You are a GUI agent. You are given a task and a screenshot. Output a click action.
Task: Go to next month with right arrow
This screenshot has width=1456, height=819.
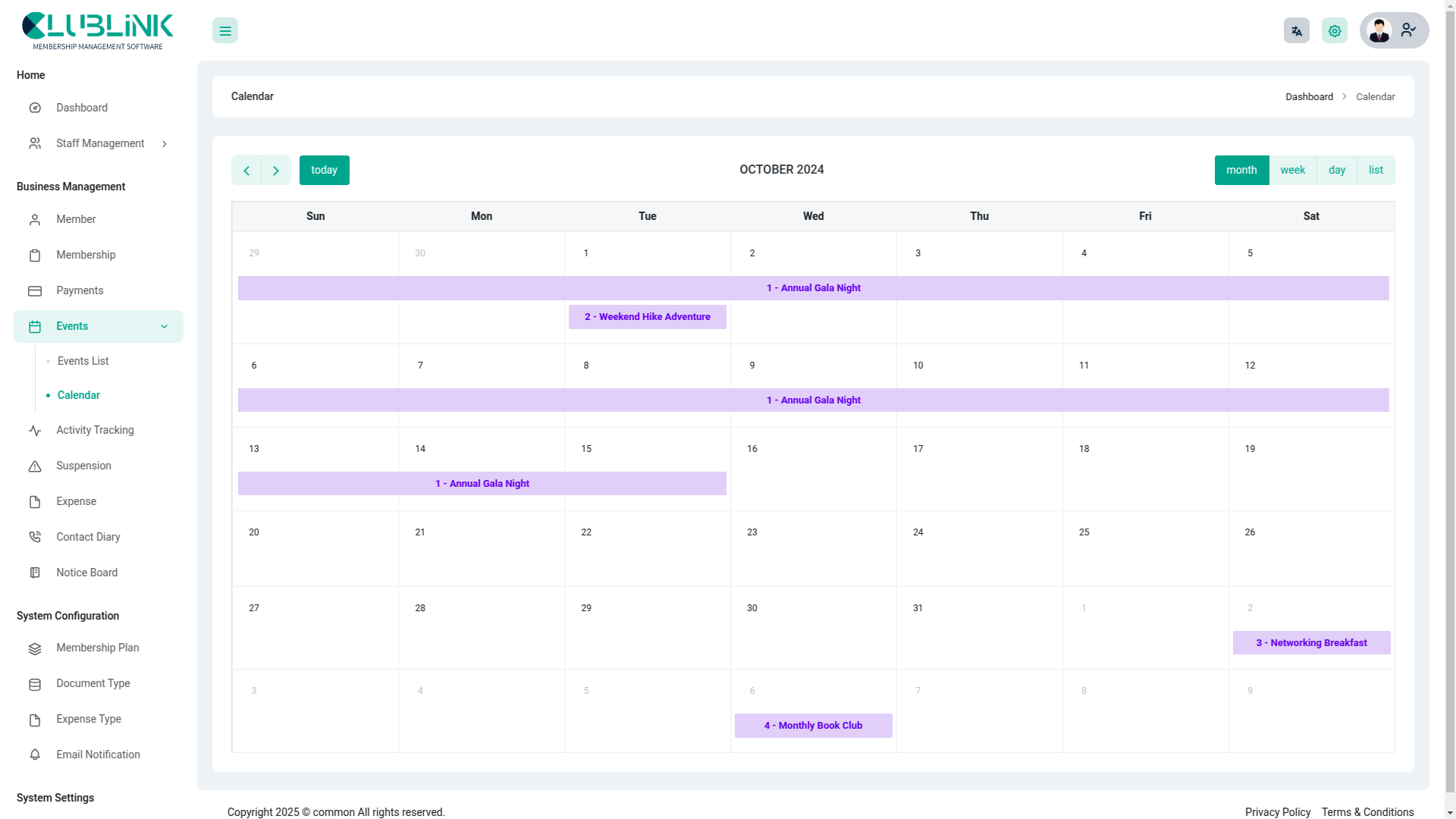(276, 171)
